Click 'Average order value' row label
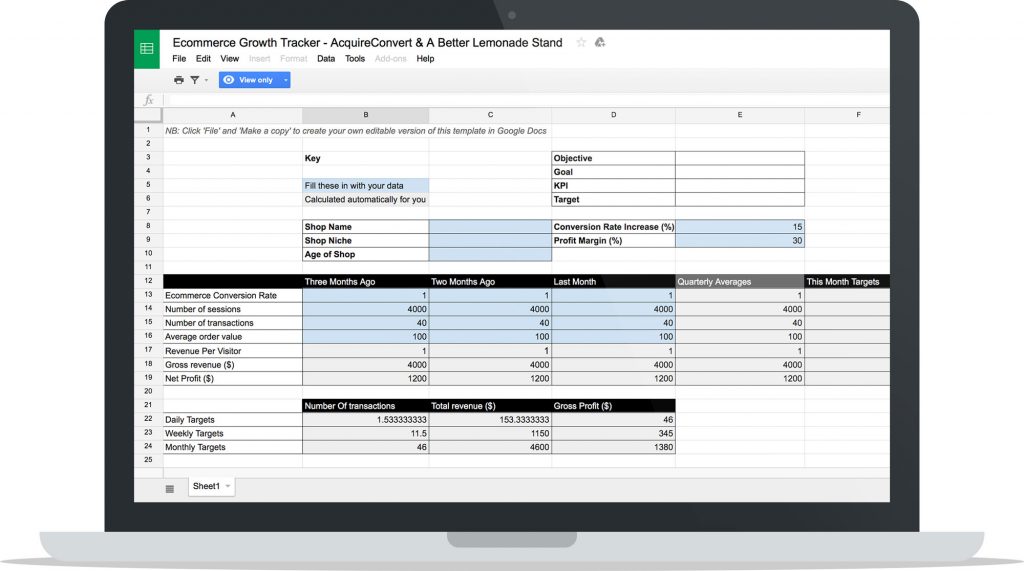 point(232,336)
